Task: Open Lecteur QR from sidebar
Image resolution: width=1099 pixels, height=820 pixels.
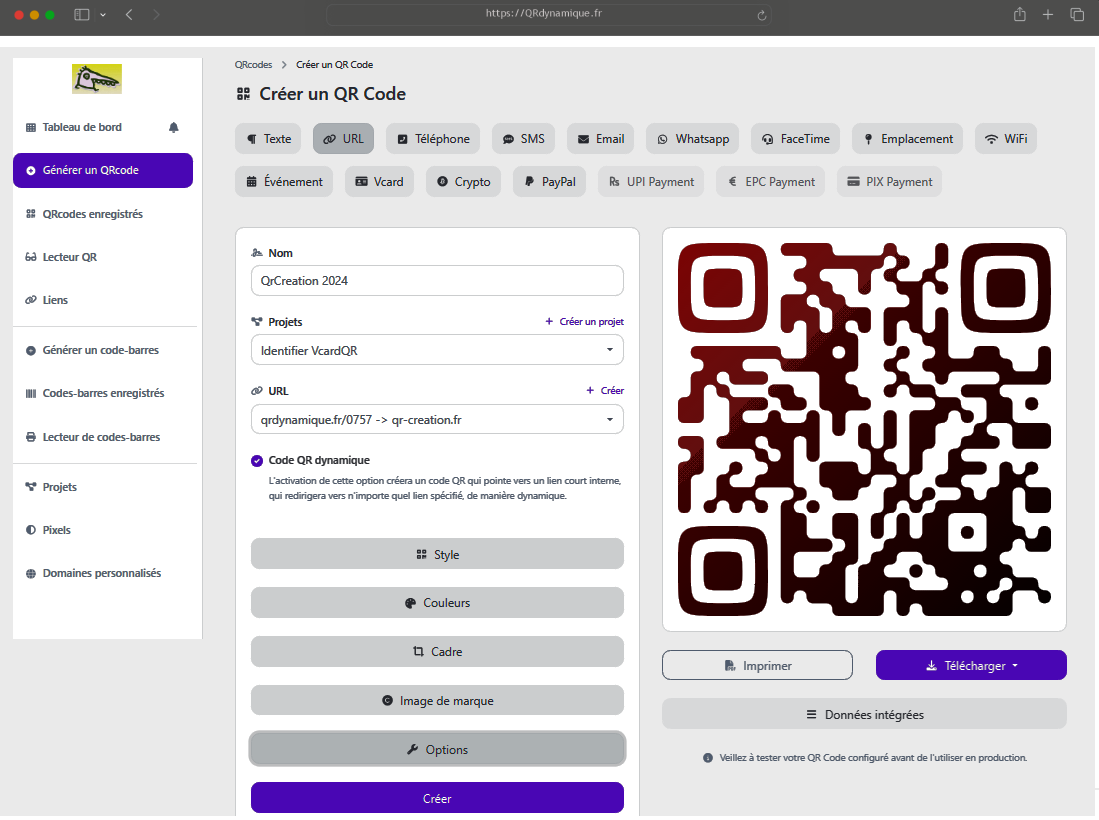Action: point(69,257)
